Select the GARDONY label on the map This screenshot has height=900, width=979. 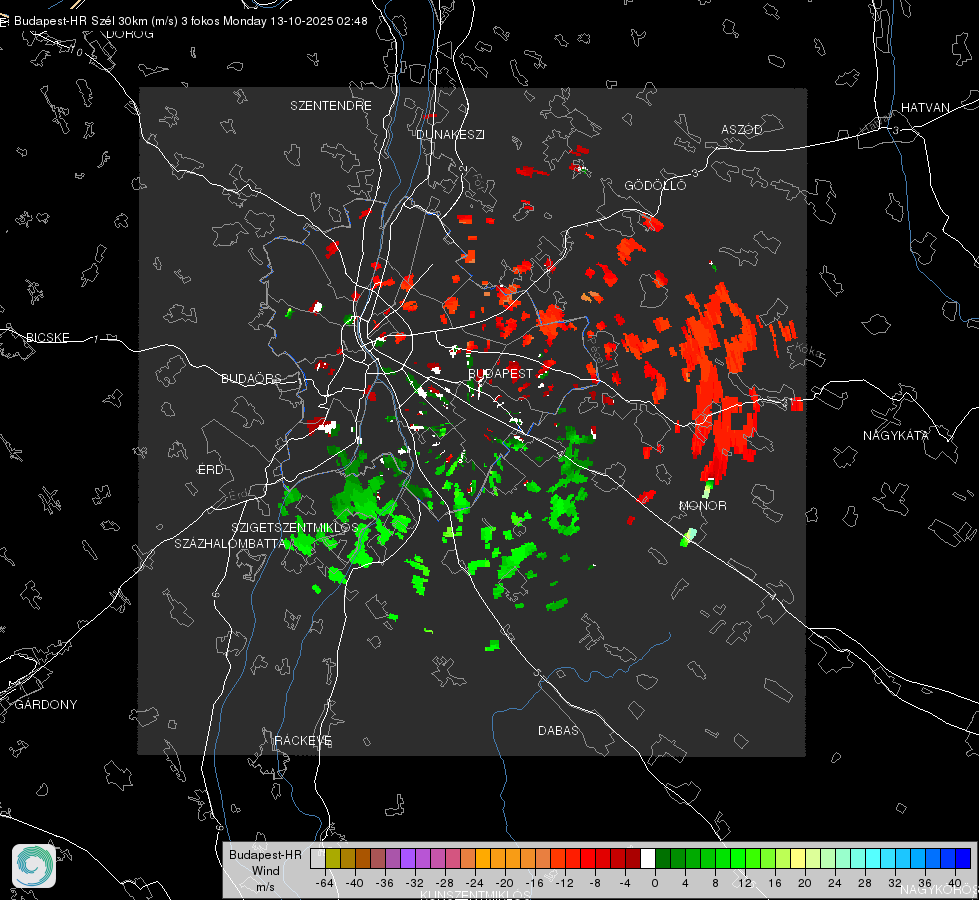coord(46,705)
